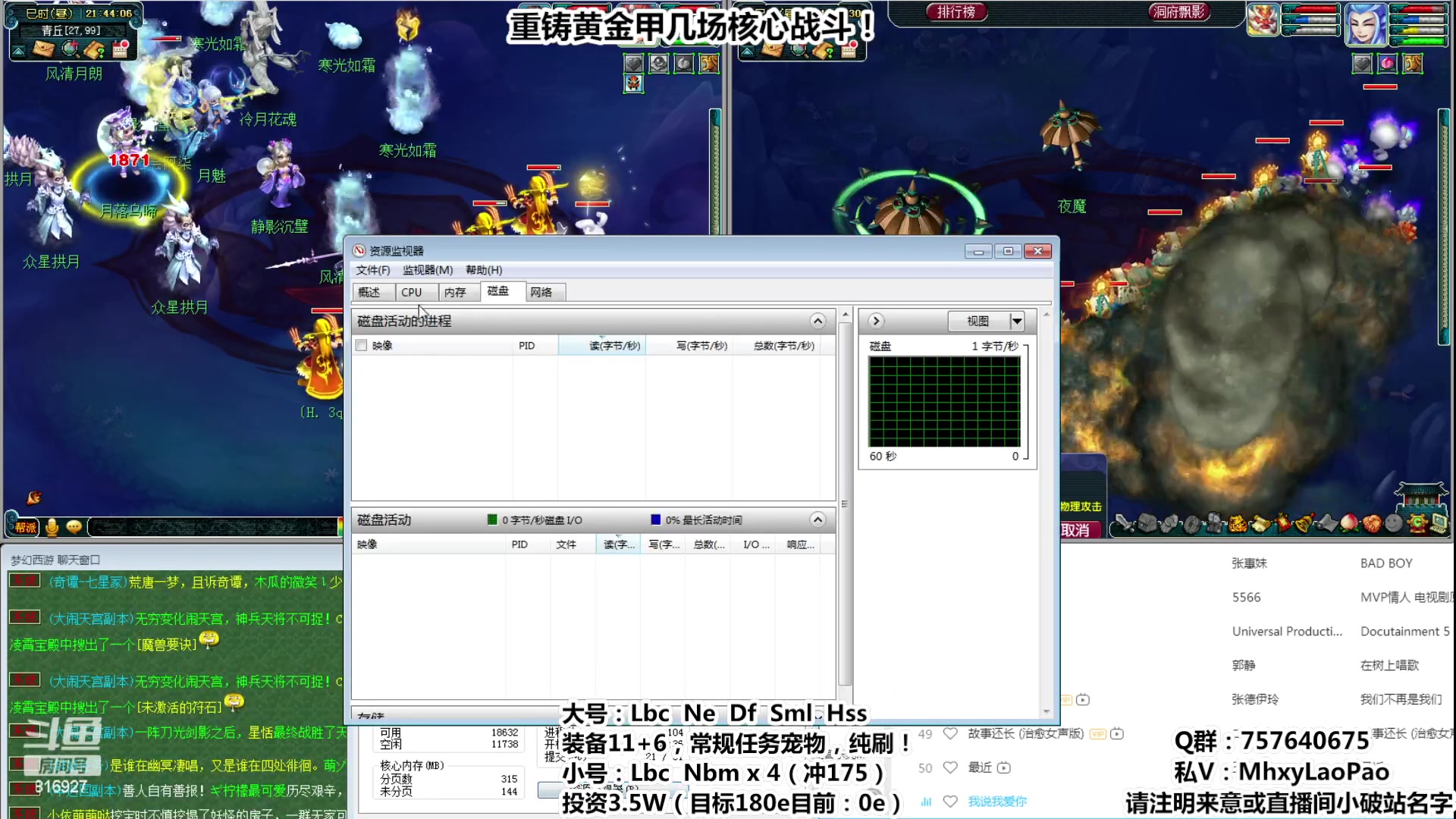
Task: Open mail envelope icon in left game window
Action: point(43,50)
